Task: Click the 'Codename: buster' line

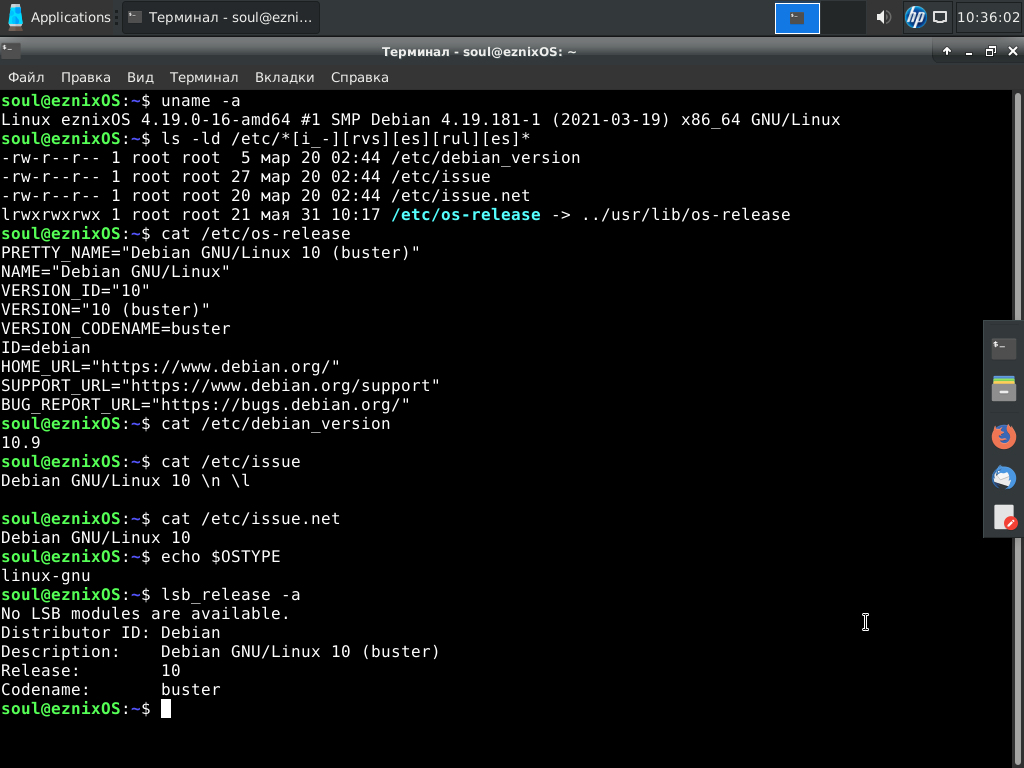Action: [x=110, y=690]
